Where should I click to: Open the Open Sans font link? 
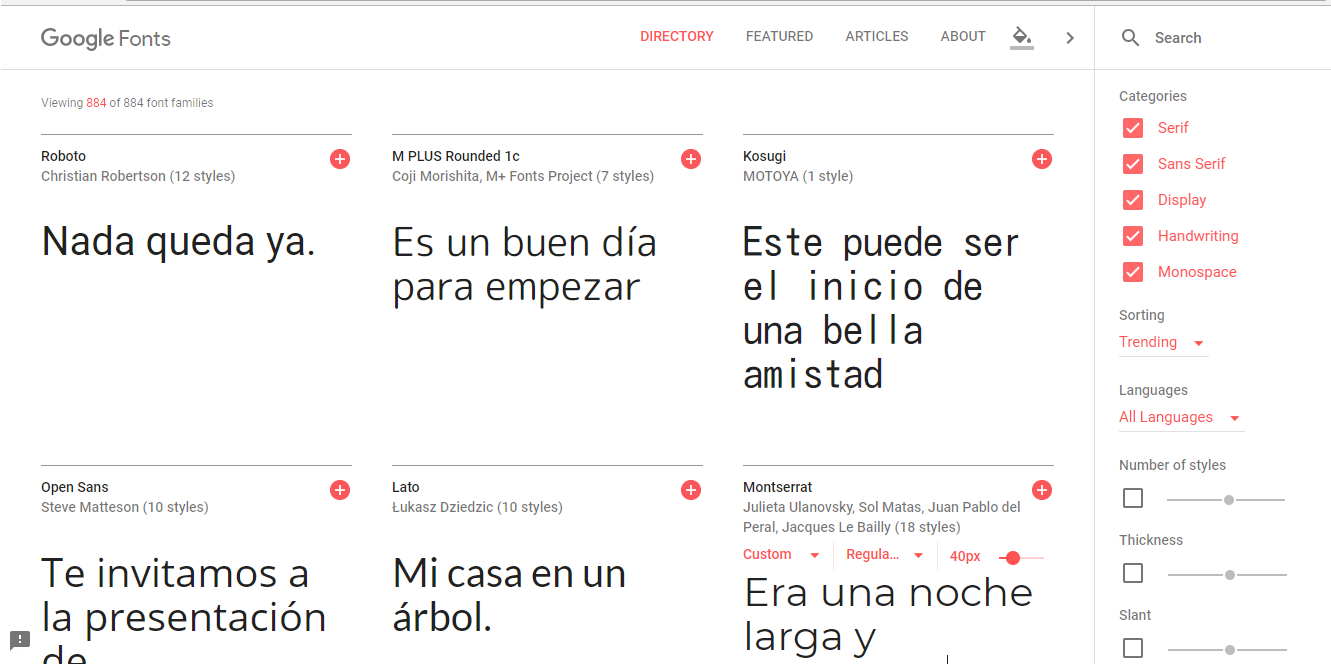point(74,487)
